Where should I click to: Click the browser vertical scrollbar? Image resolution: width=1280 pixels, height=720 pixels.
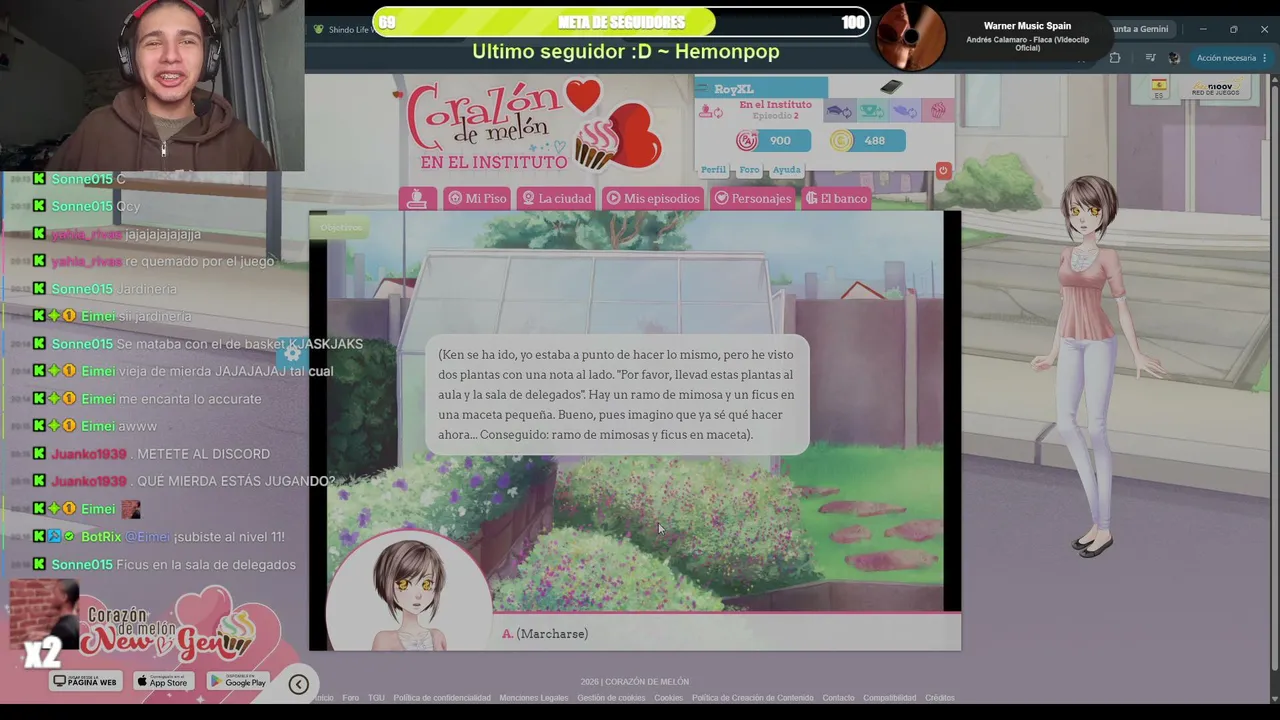(x=1273, y=380)
